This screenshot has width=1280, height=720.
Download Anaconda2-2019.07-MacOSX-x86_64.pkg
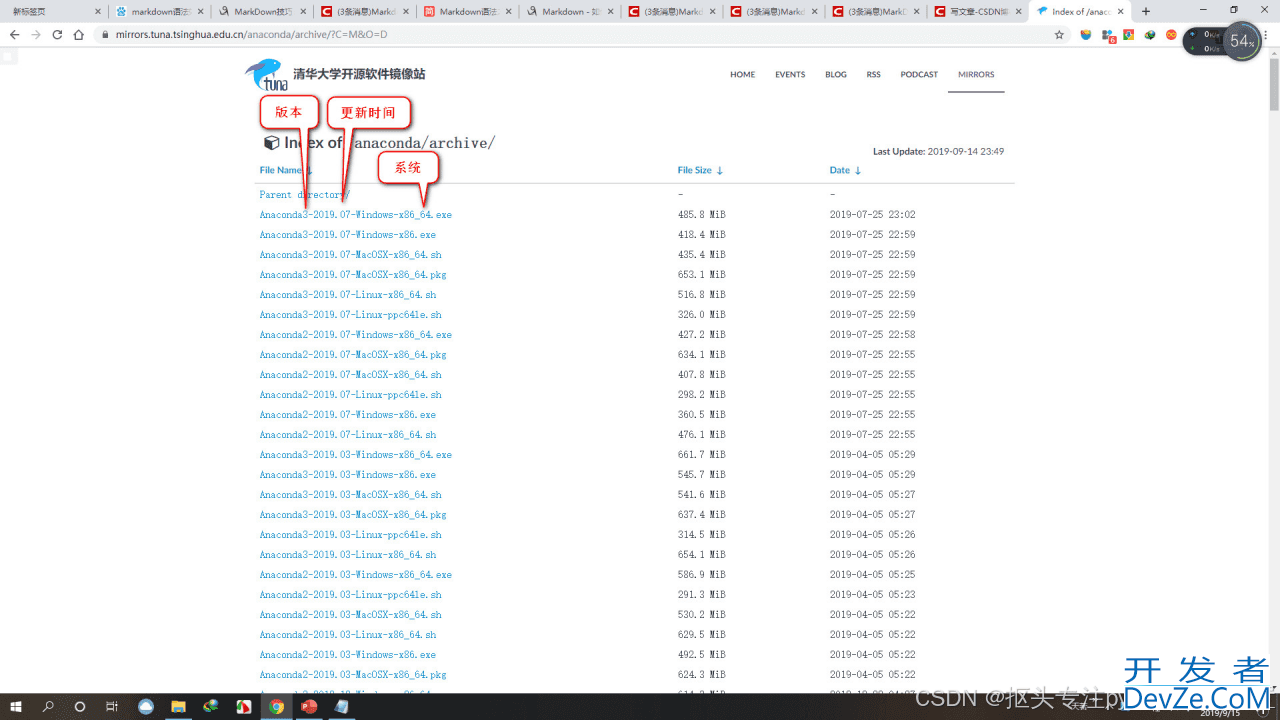click(353, 355)
